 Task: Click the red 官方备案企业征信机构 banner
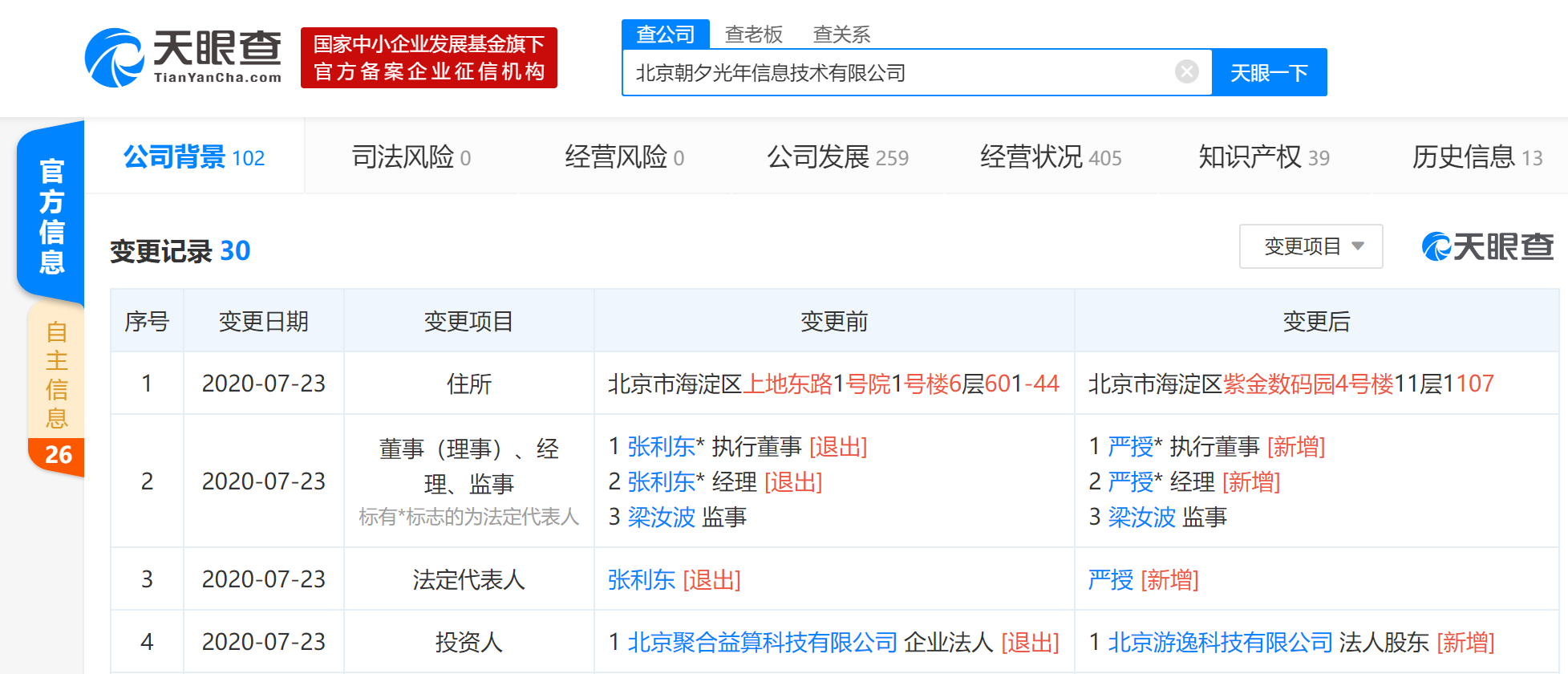tap(429, 58)
